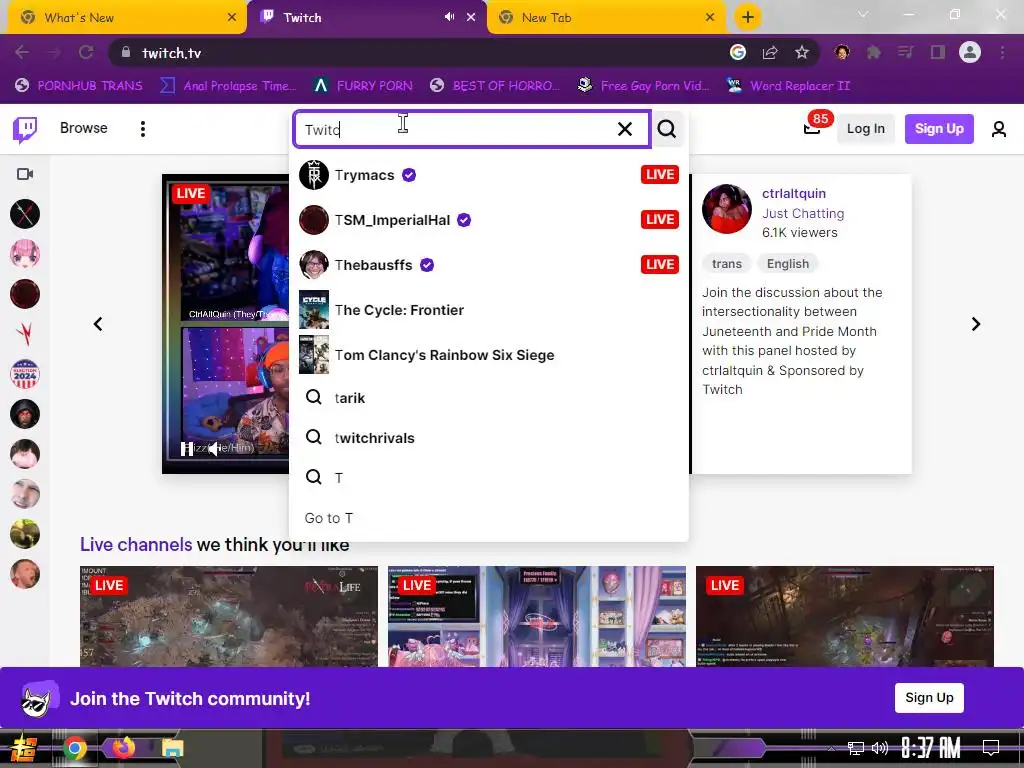Pick the single letter T search suggestion
1024x768 pixels.
[x=488, y=477]
